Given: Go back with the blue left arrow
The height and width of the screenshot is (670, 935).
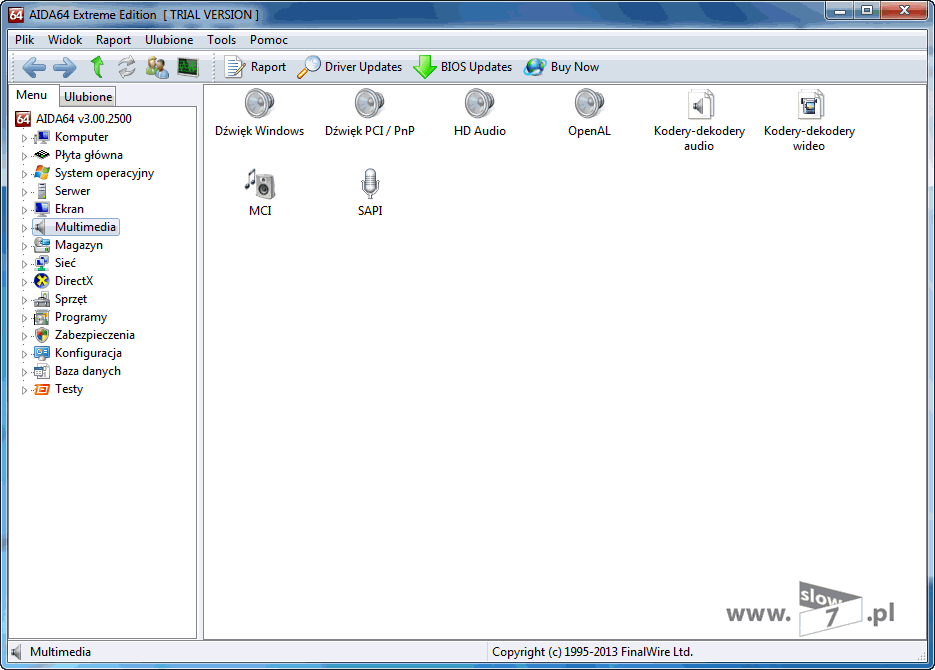Looking at the screenshot, I should [34, 67].
